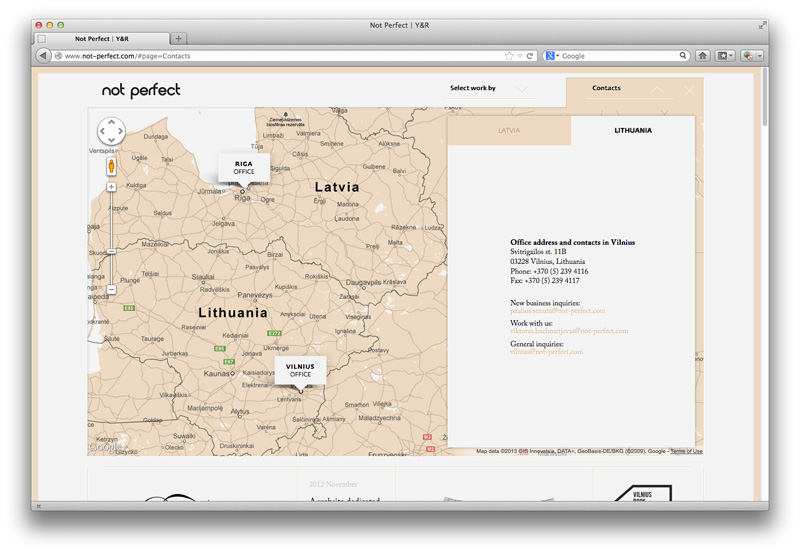The width and height of the screenshot is (800, 554).
Task: Click the not perfect logo
Action: 141,90
